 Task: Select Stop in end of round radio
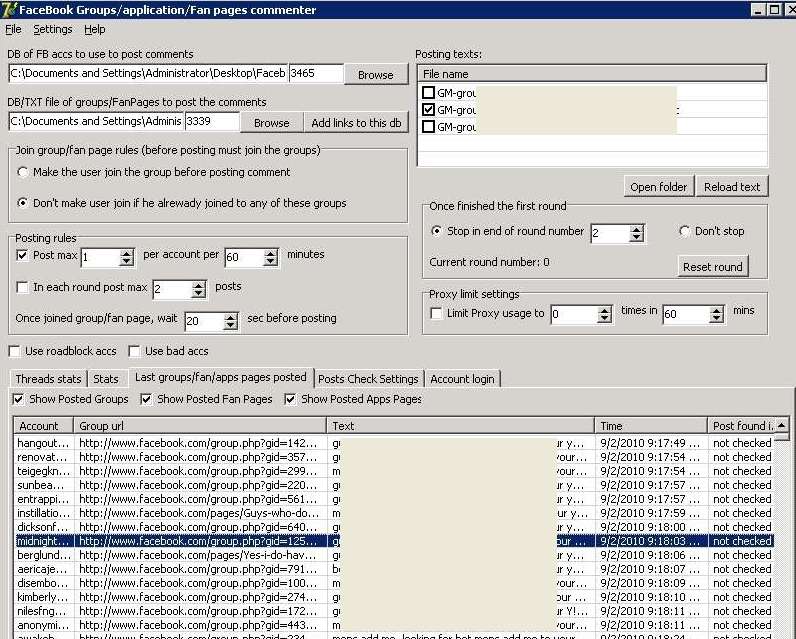(436, 231)
